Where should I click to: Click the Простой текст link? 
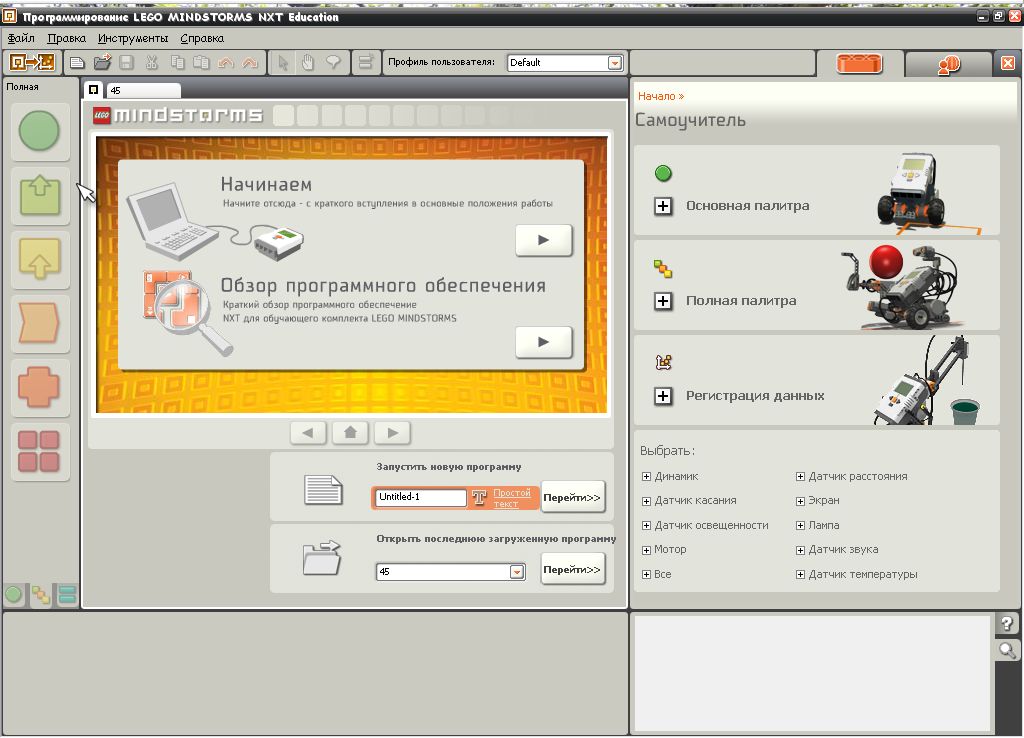[511, 498]
